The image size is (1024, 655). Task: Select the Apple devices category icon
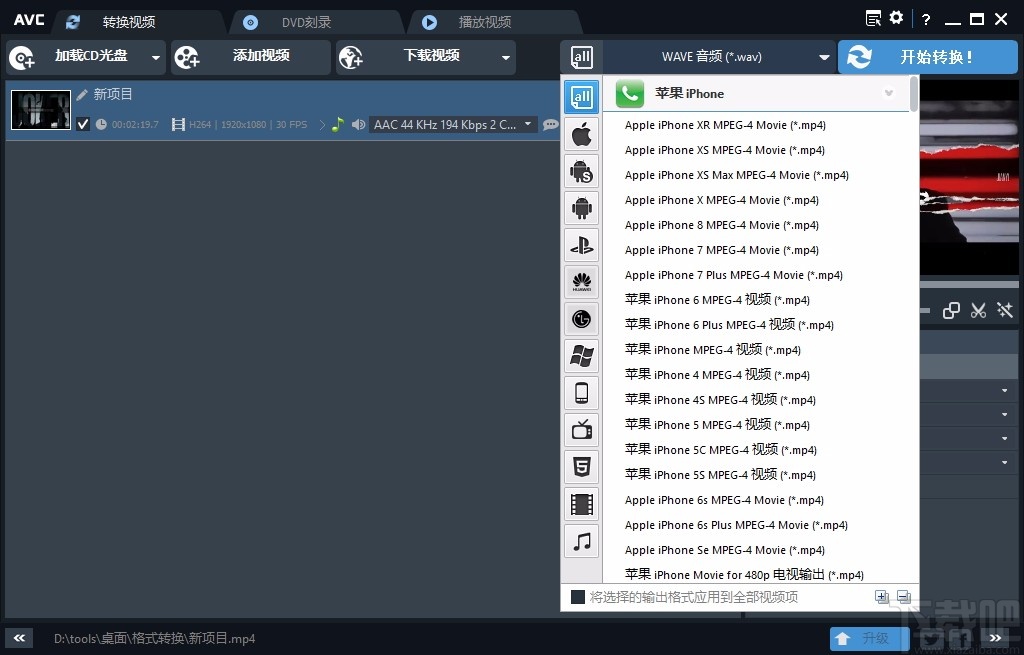click(582, 134)
